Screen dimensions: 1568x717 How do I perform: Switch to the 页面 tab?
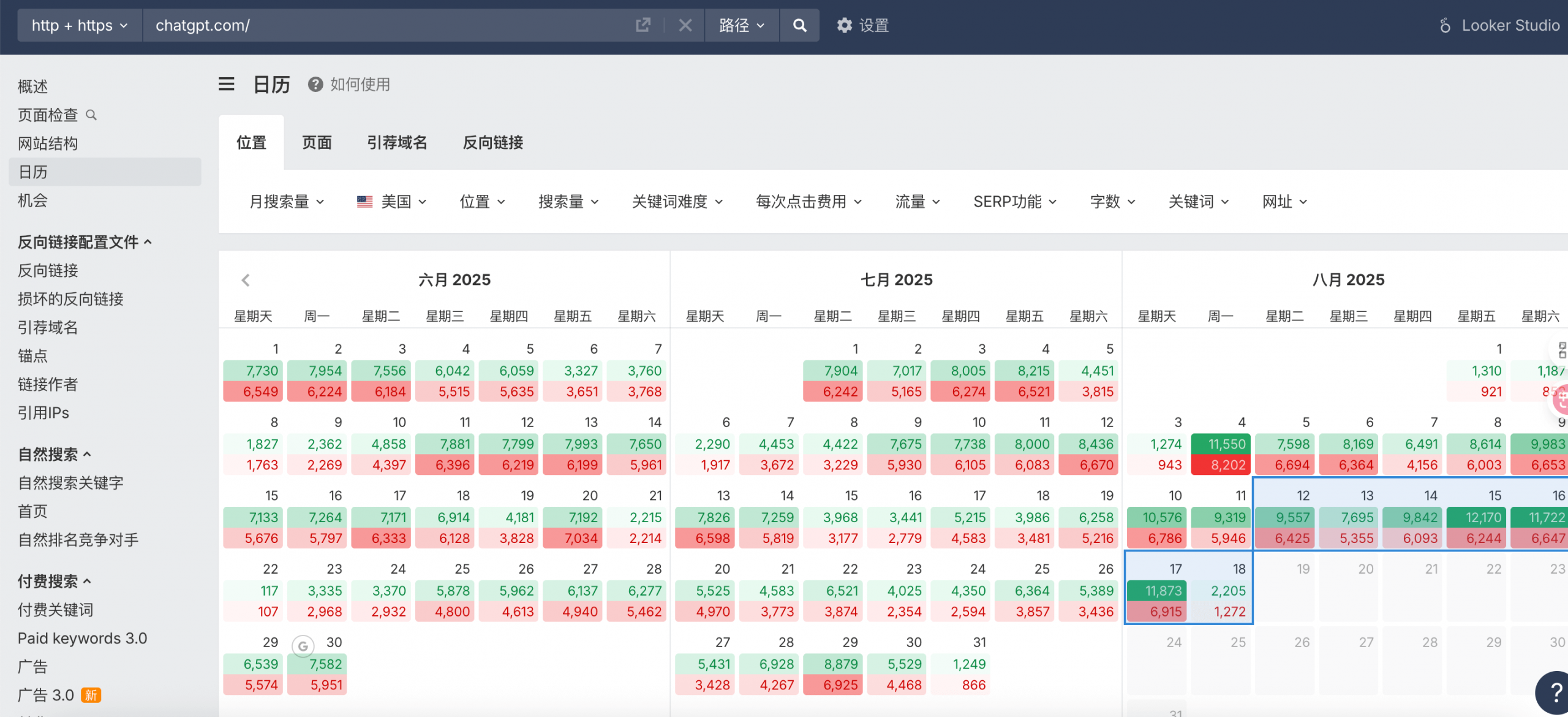[317, 142]
